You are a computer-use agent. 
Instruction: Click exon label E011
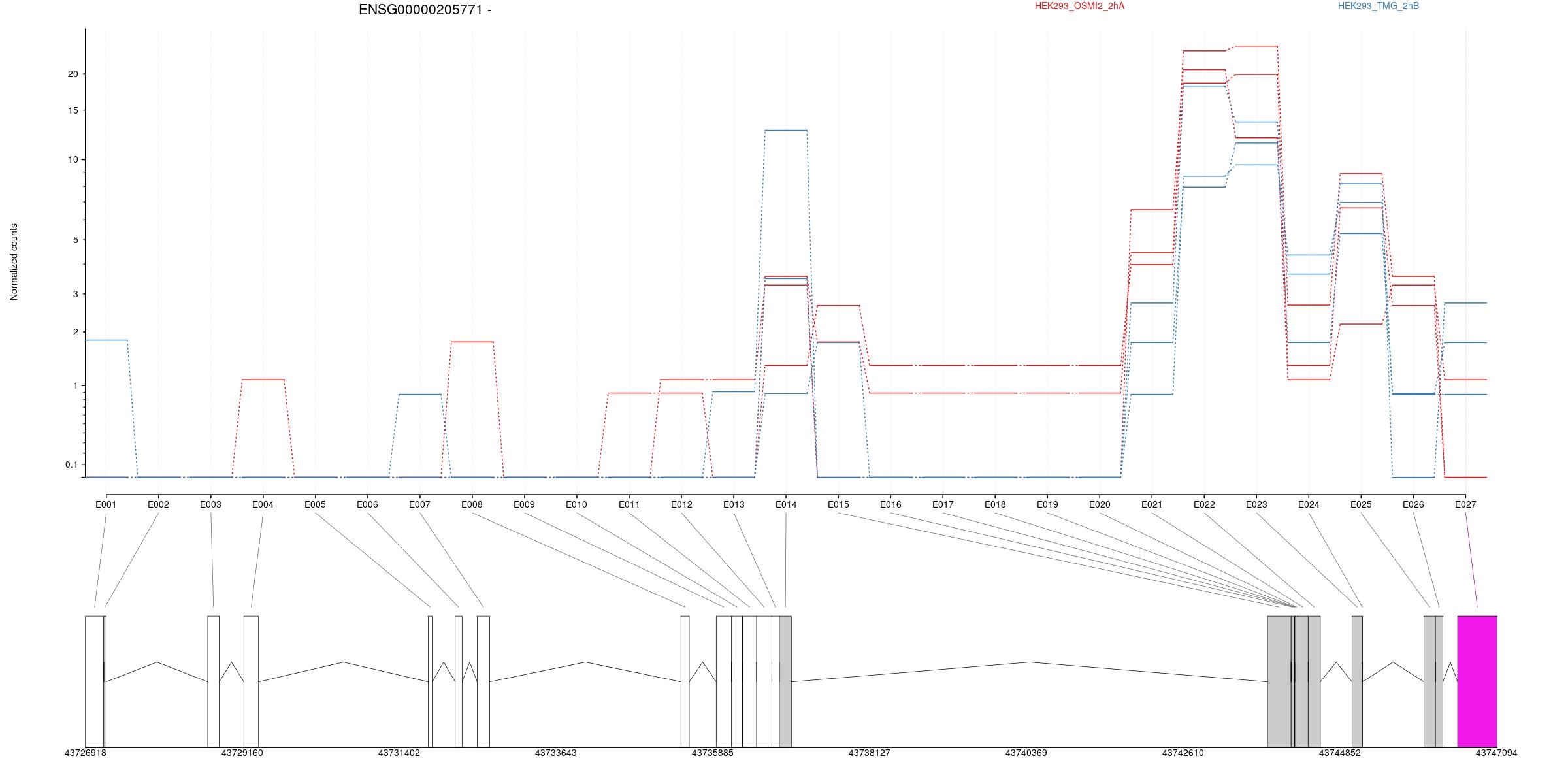629,504
